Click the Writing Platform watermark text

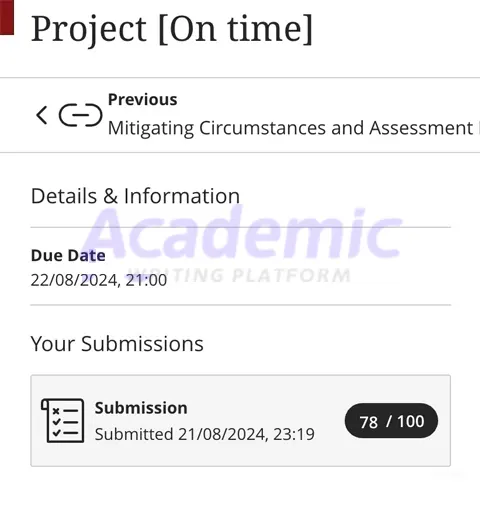pos(238,275)
